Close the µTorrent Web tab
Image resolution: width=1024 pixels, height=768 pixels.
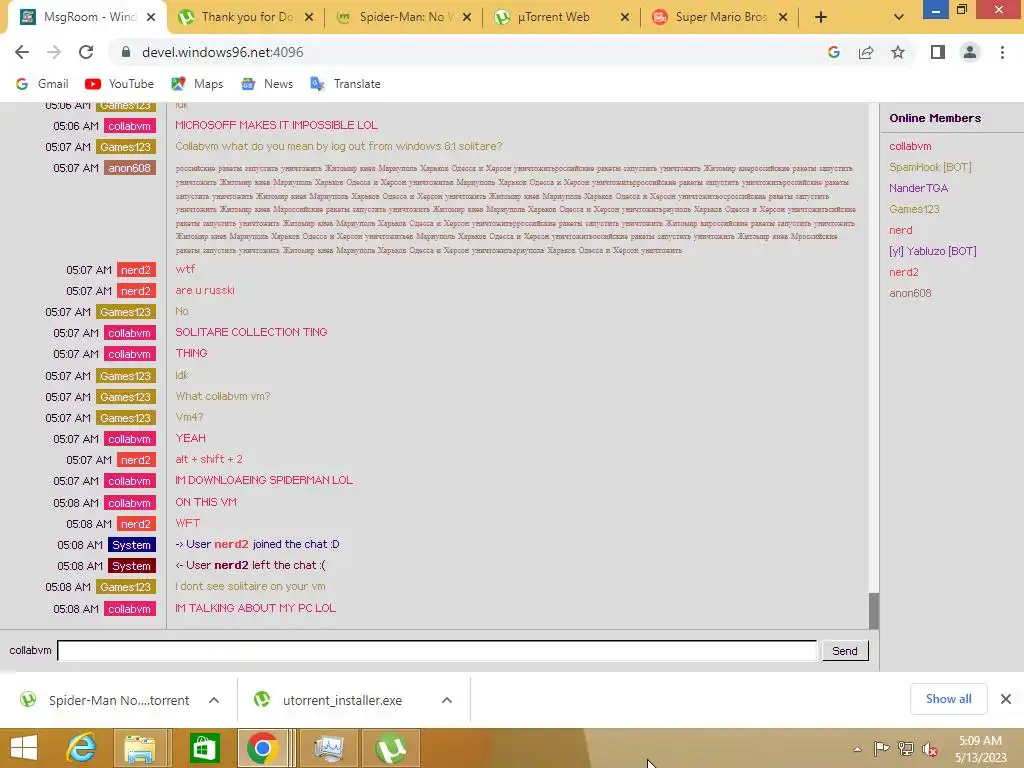(x=624, y=18)
